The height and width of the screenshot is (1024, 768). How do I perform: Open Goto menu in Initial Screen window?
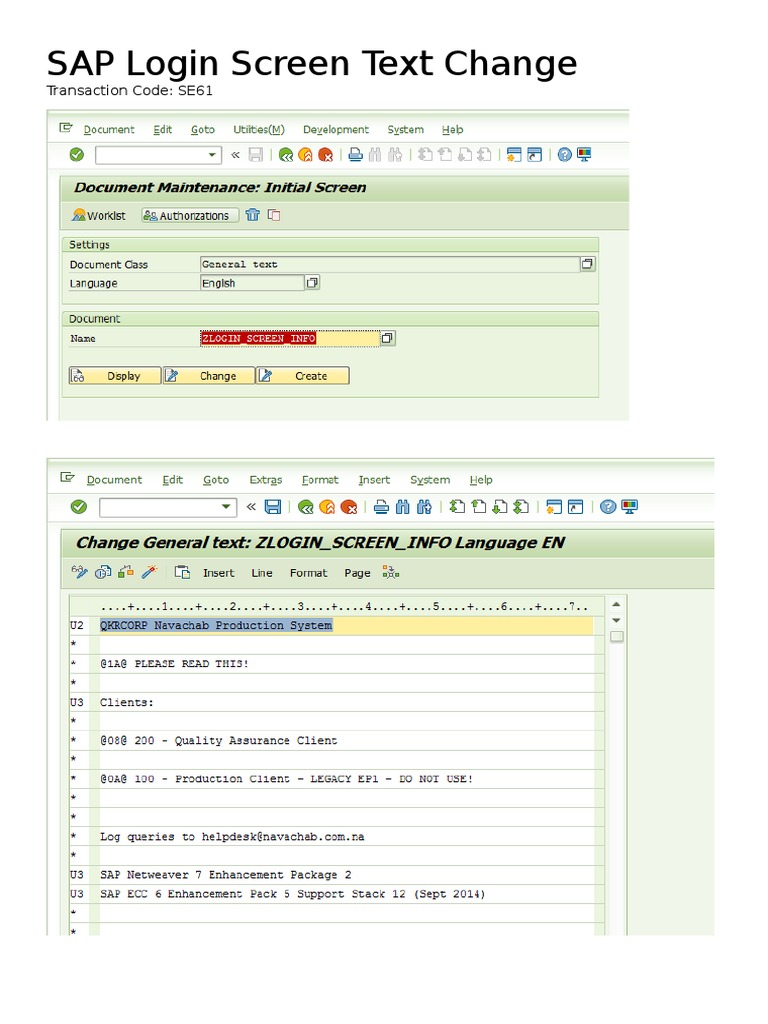[x=202, y=129]
